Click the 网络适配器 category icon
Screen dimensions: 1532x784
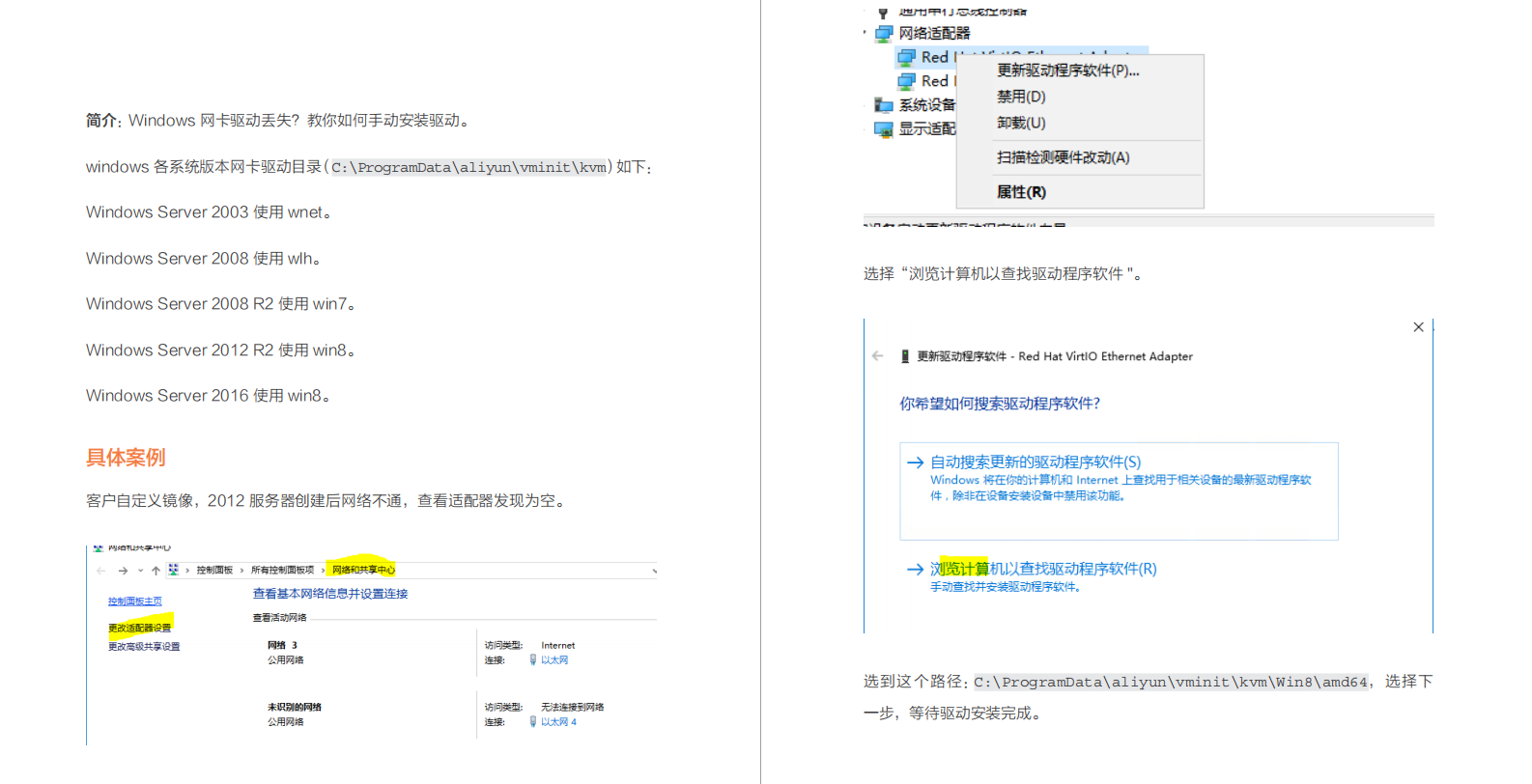884,34
